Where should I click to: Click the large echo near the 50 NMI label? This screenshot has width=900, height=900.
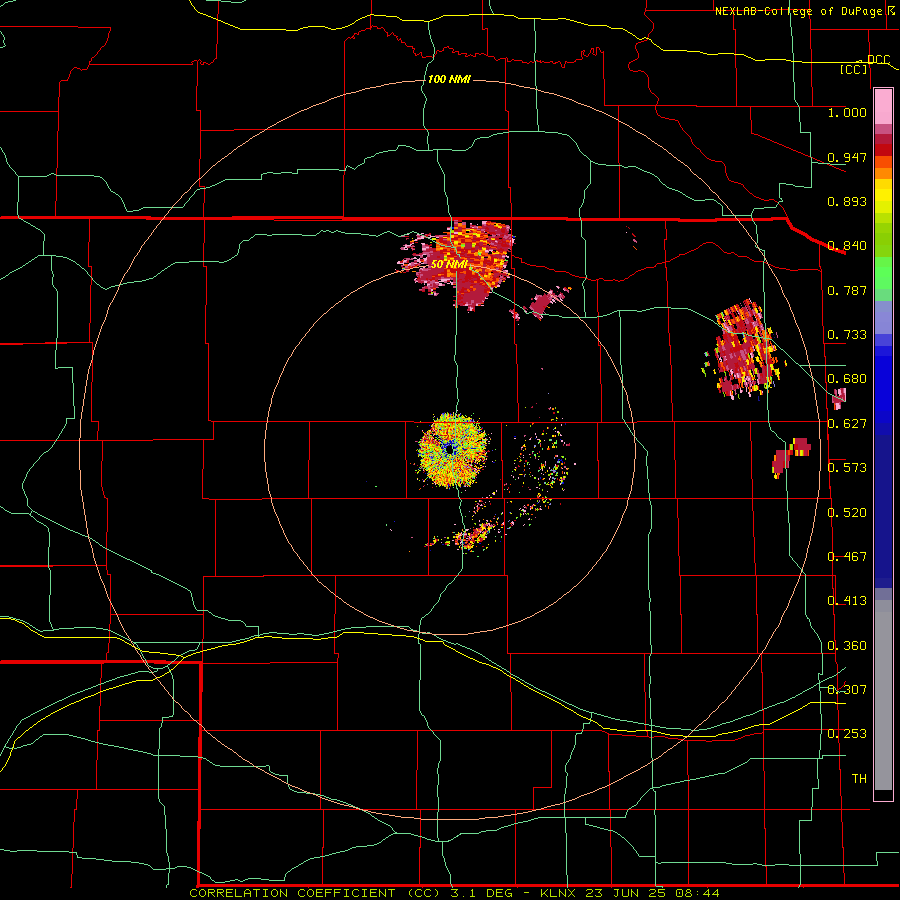[459, 265]
